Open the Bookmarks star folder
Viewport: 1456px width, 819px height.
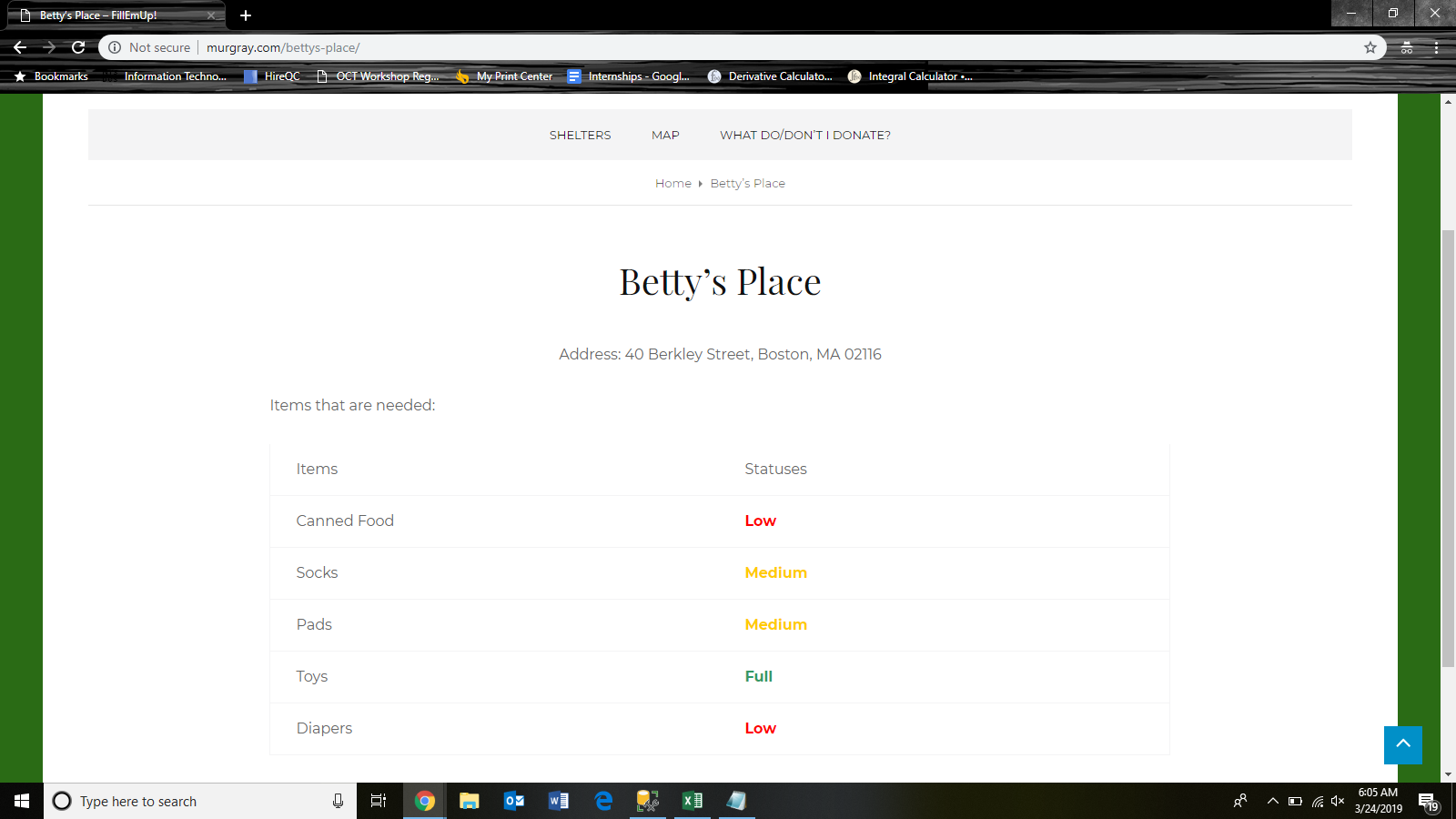51,76
